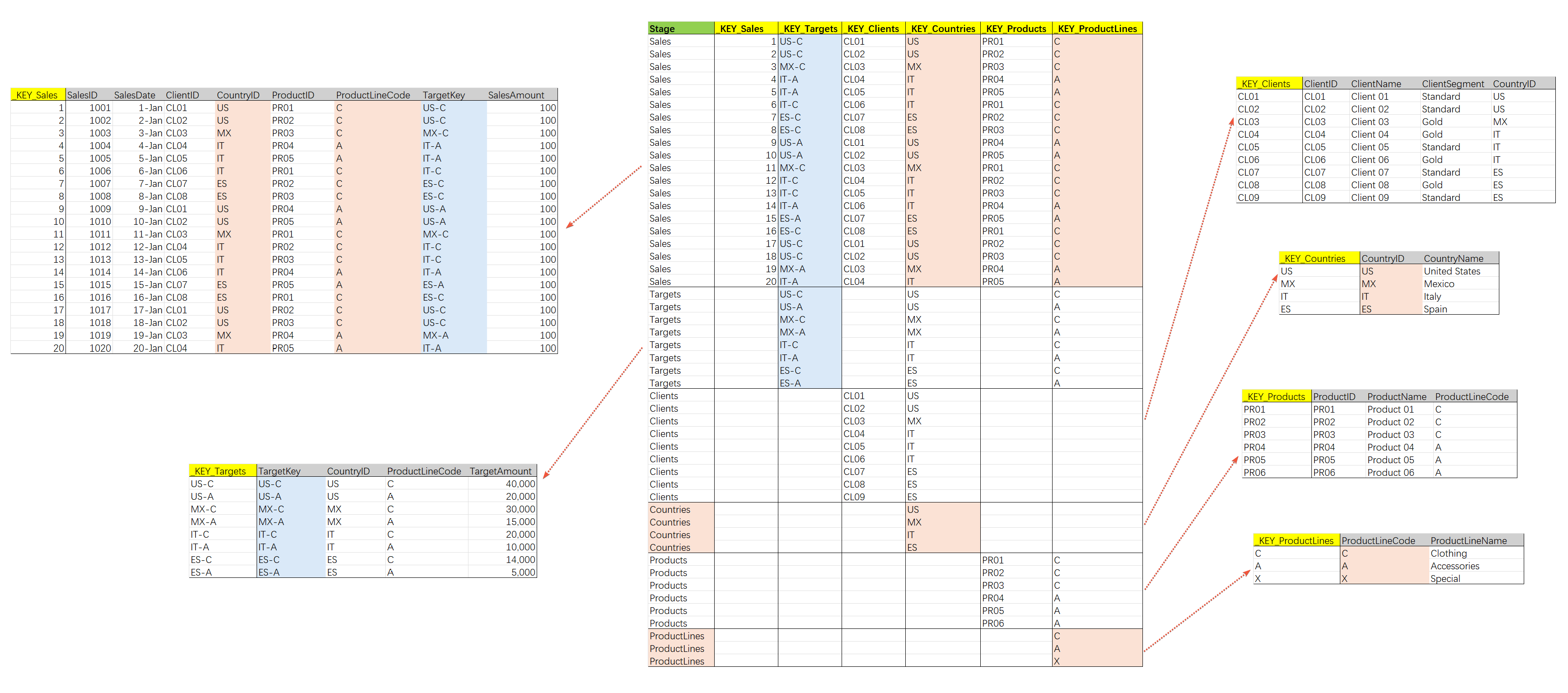Select the _KEY_Sales header in stage table
The height and width of the screenshot is (693, 1568).
(746, 28)
